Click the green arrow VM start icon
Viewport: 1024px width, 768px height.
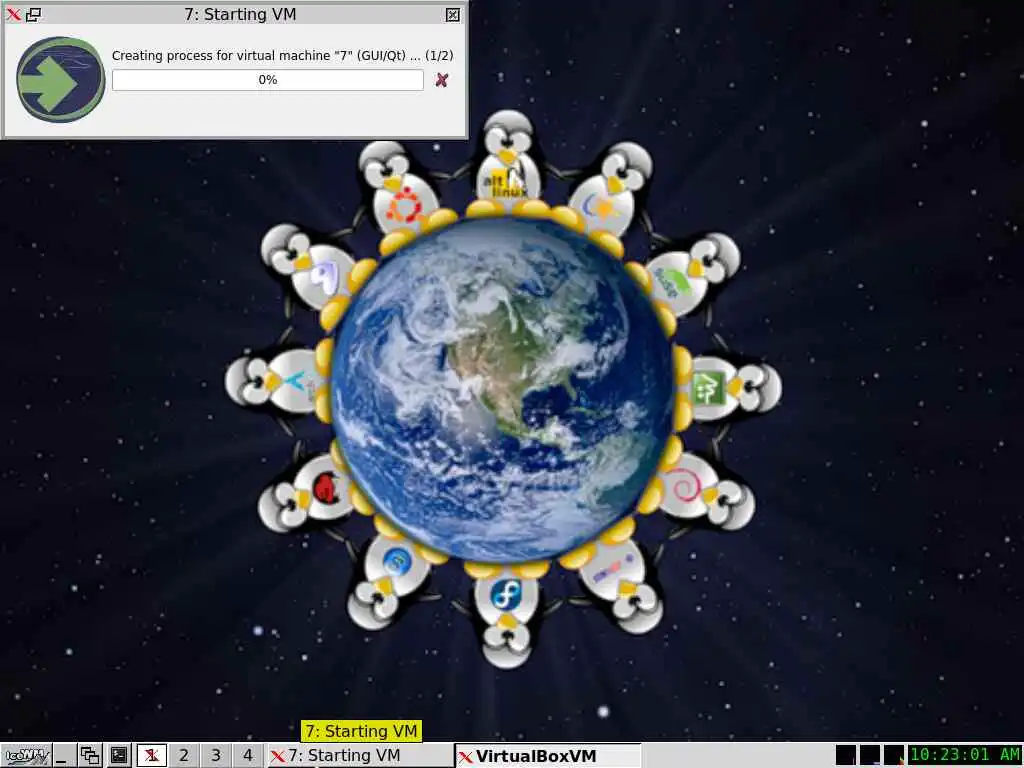coord(61,80)
